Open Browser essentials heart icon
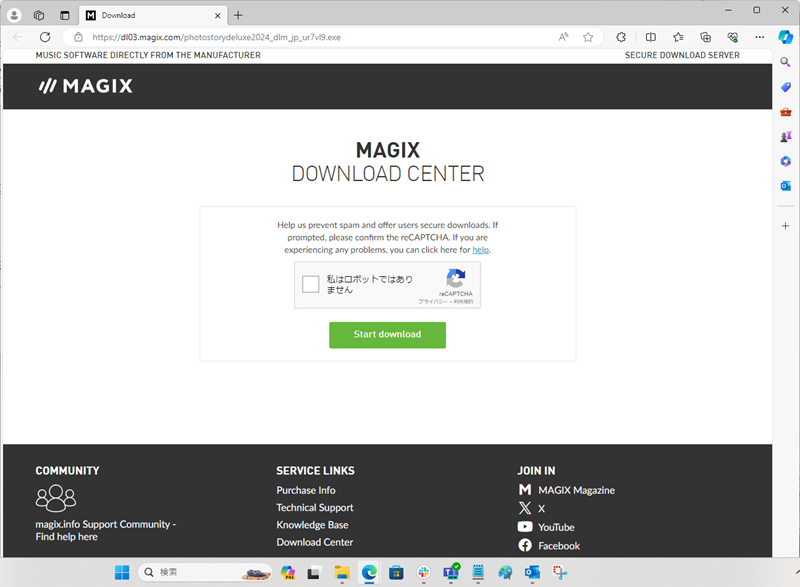The height and width of the screenshot is (587, 800). coord(733,37)
